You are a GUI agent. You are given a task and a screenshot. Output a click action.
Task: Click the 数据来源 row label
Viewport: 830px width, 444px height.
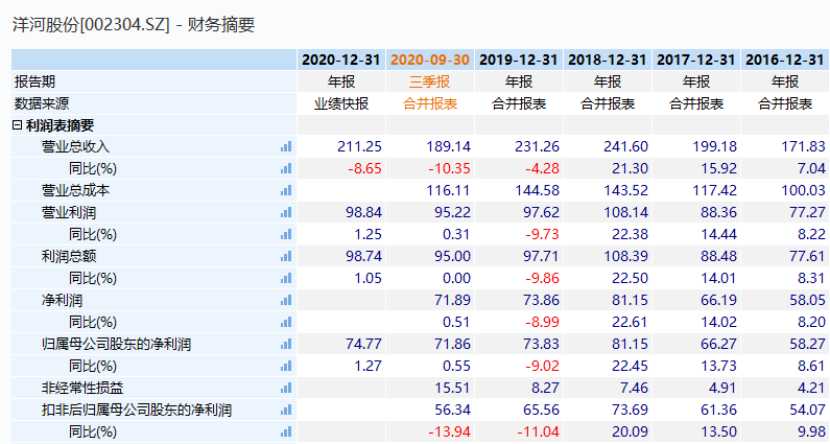pyautogui.click(x=42, y=104)
